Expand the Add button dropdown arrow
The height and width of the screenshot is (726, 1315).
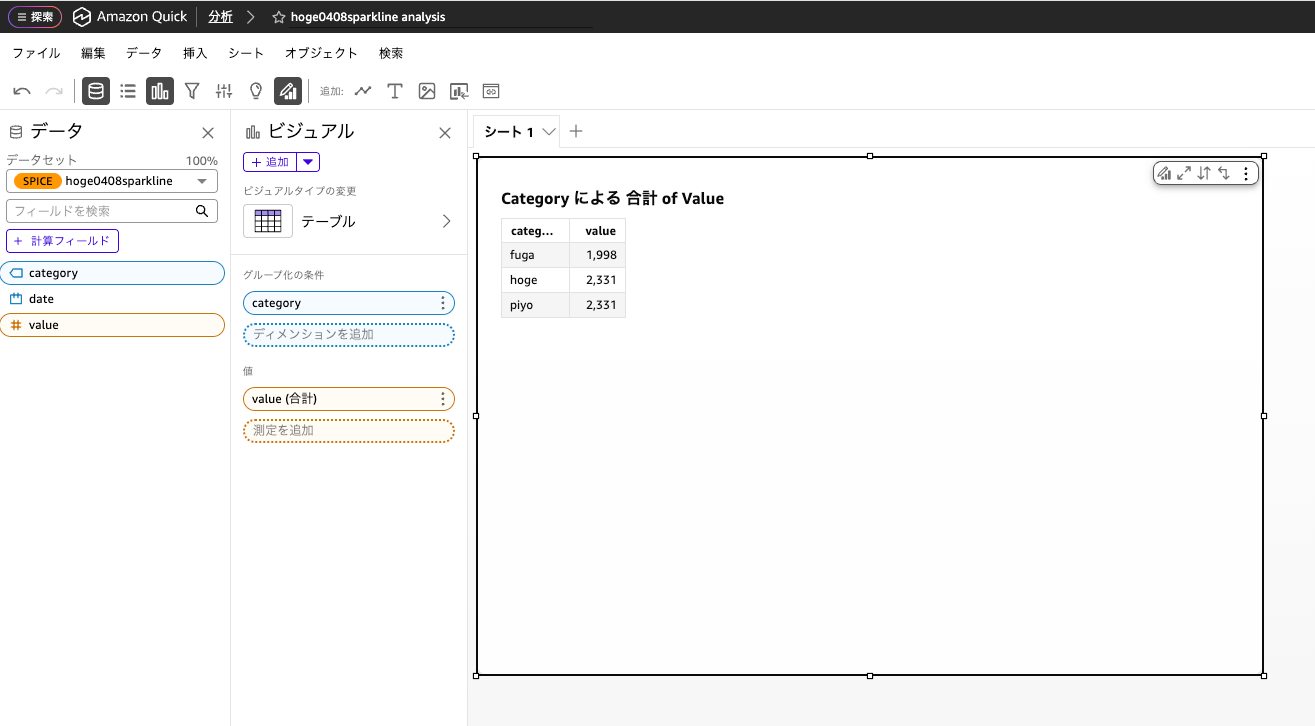(309, 162)
